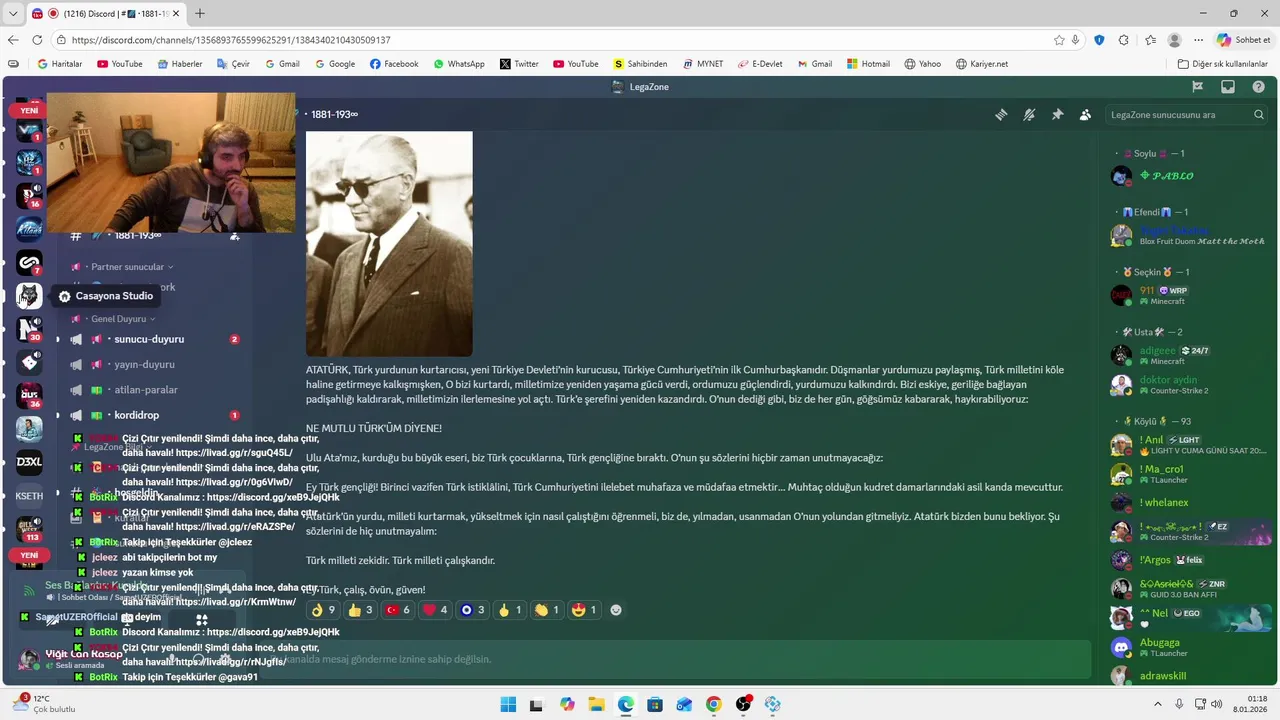Open member ! whelanex's profile
Image resolution: width=1280 pixels, height=720 pixels.
(1192, 503)
